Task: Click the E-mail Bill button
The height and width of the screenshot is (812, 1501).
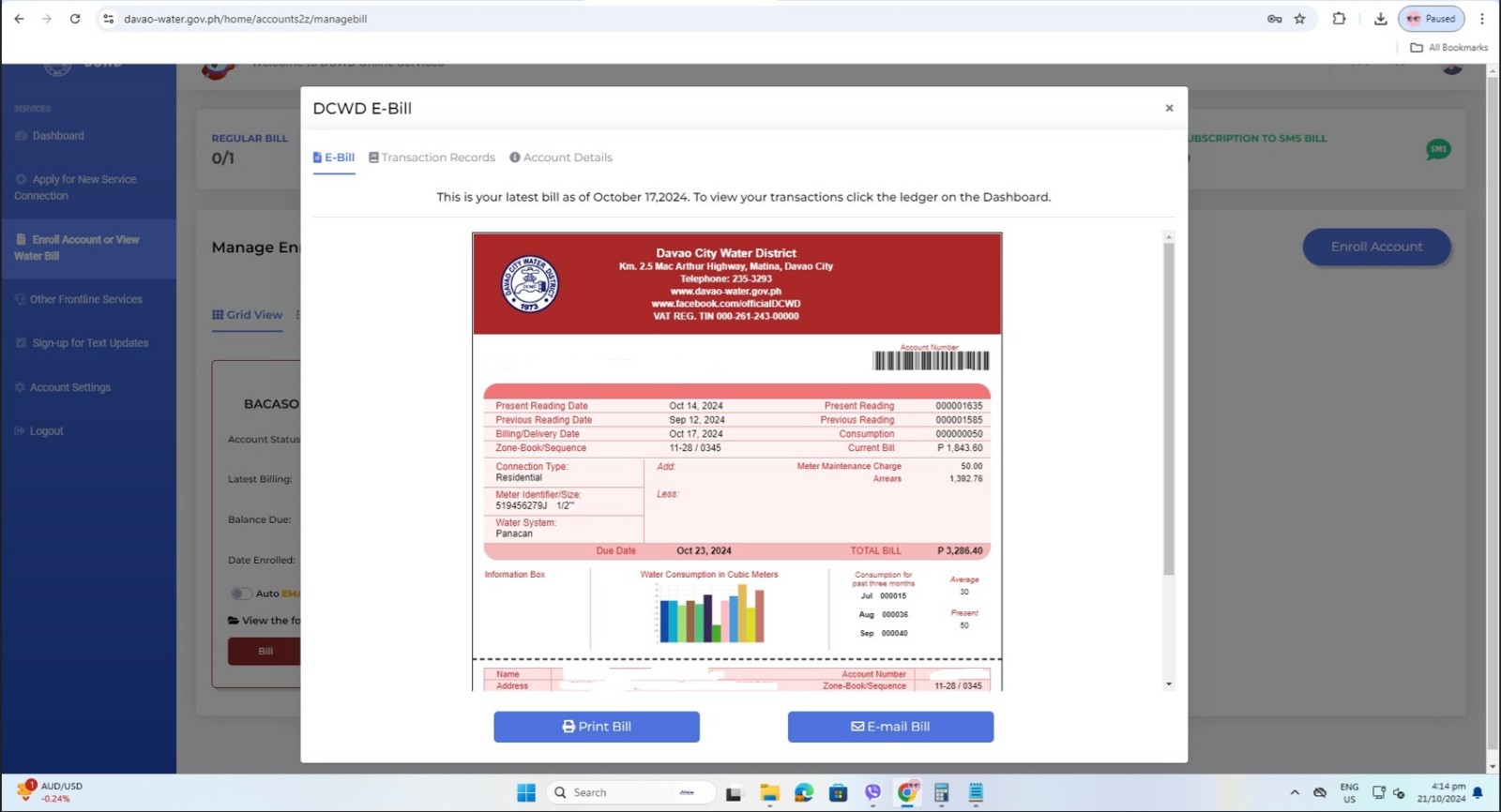Action: (x=890, y=727)
